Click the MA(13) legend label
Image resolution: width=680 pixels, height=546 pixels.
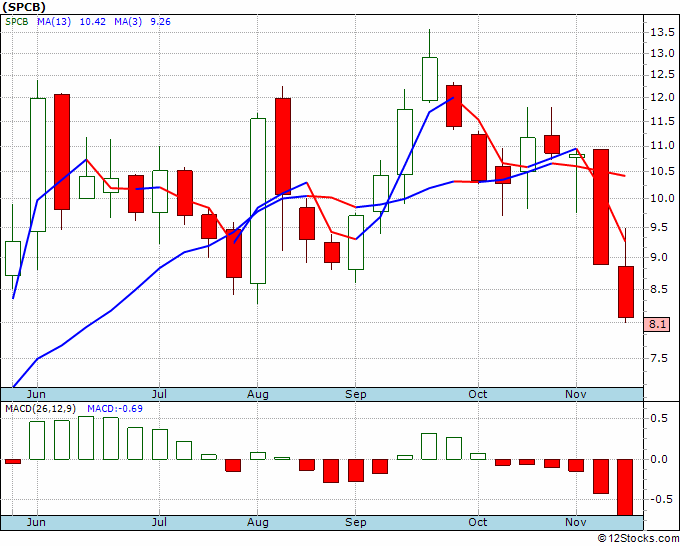(x=54, y=22)
